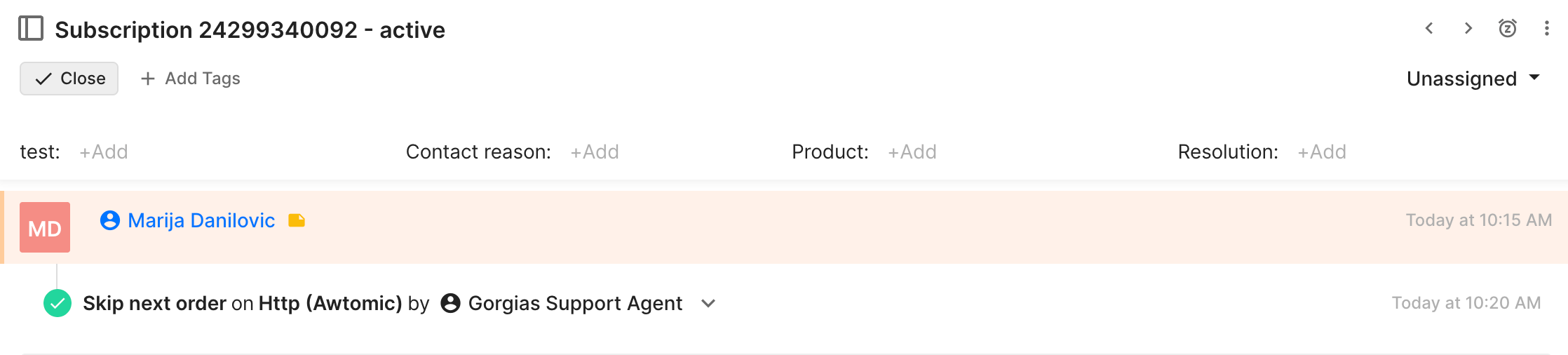1568x355 pixels.
Task: Click the yellow note icon beside Marija Danilovic
Action: coord(297,220)
